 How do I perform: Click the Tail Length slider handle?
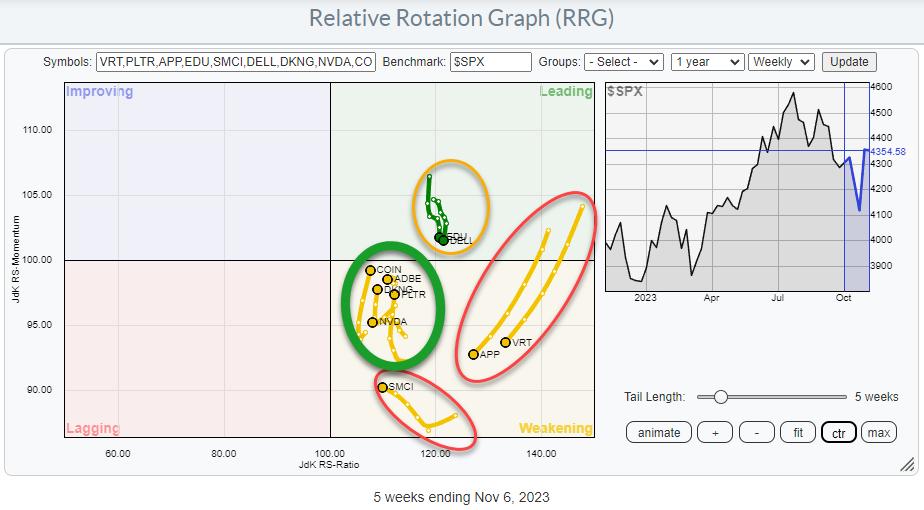pos(720,397)
